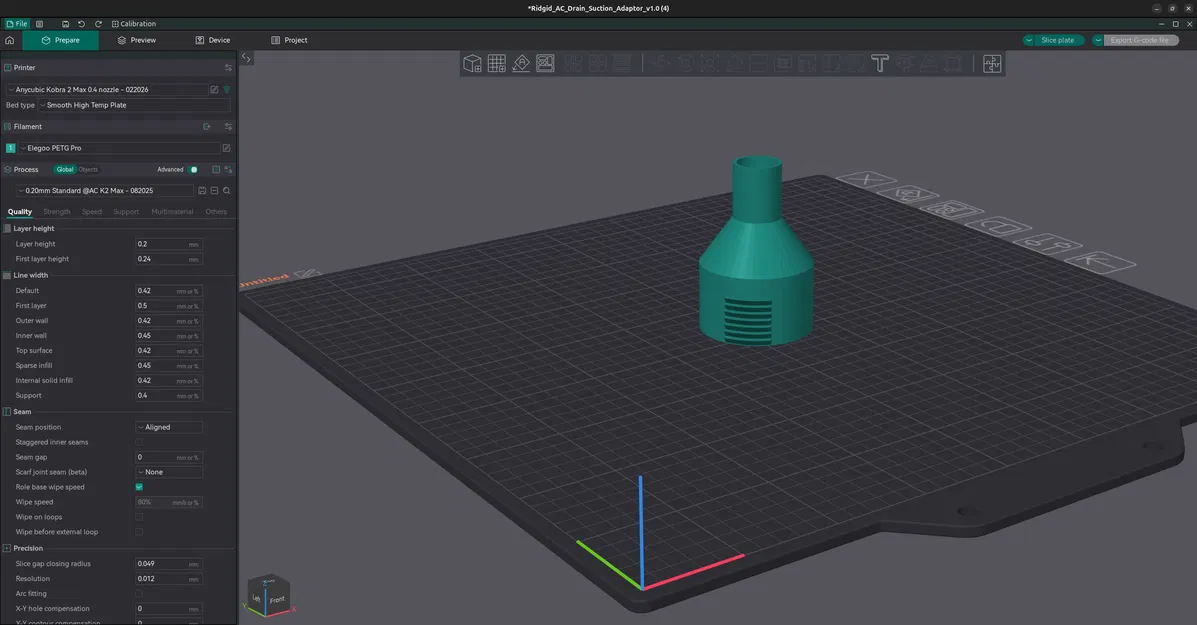Click the Undo arrow in the title bar
The width and height of the screenshot is (1197, 625).
pos(81,23)
